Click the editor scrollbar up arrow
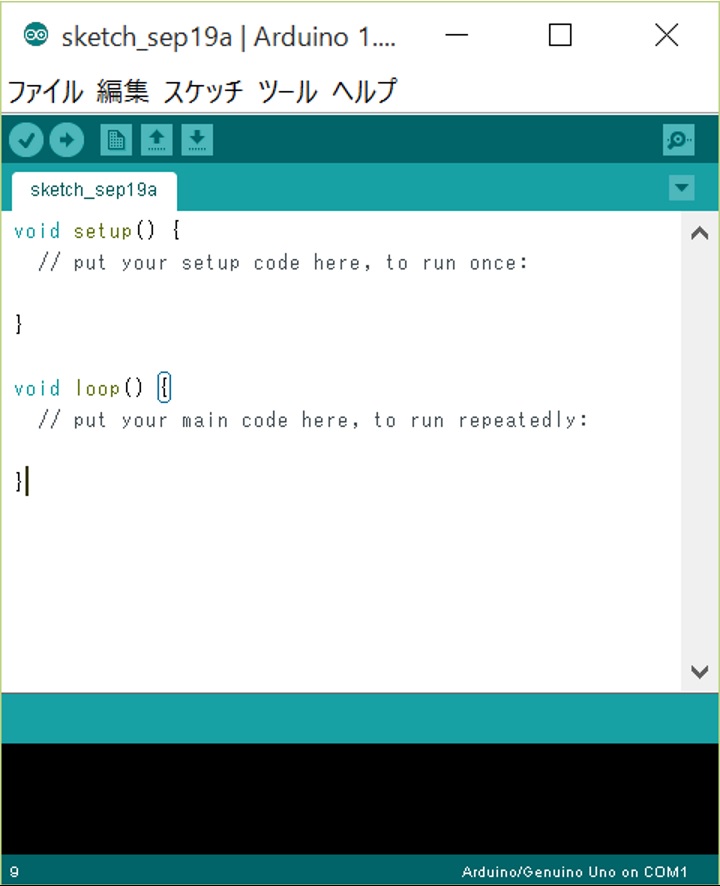 [700, 233]
